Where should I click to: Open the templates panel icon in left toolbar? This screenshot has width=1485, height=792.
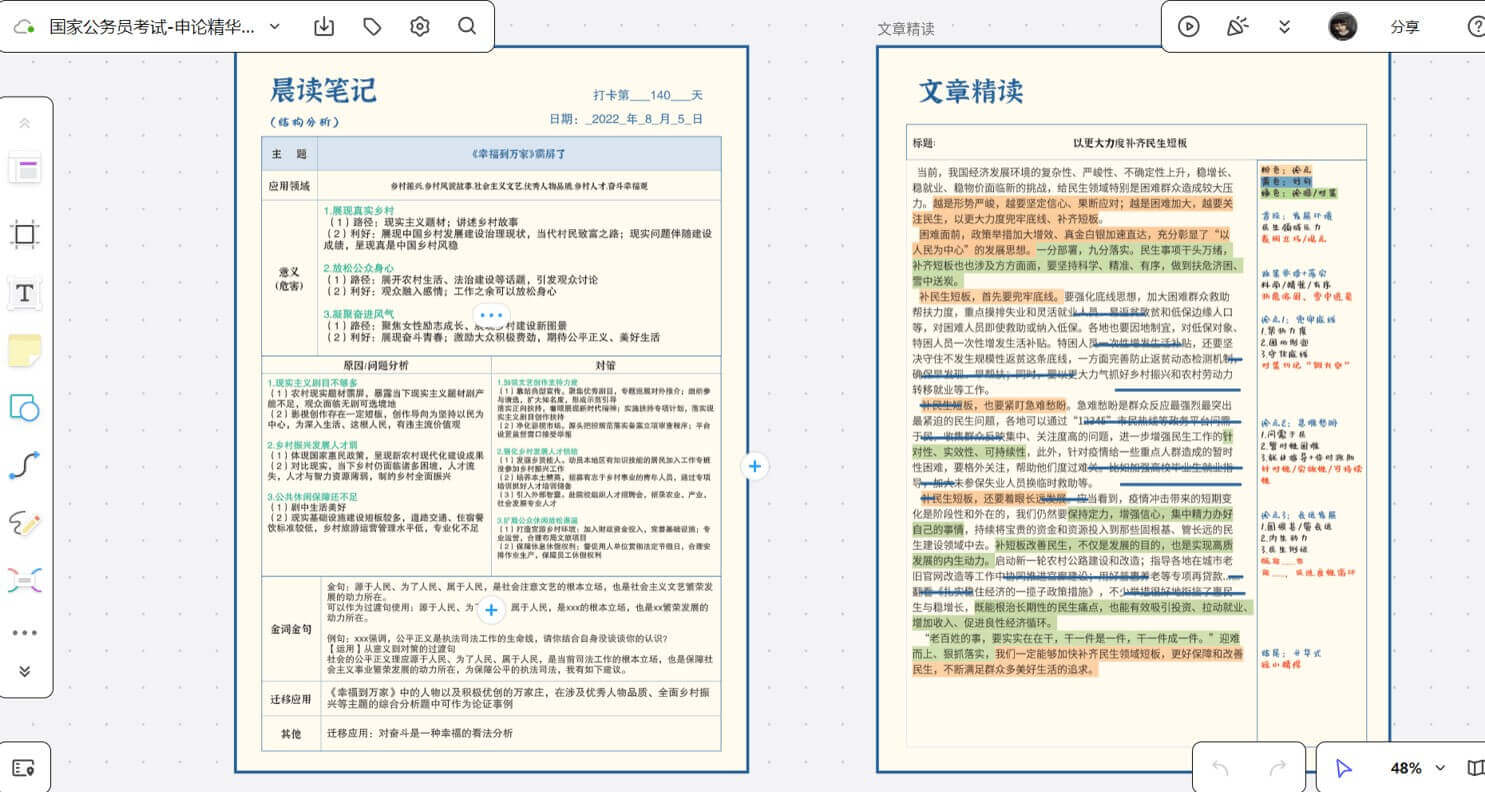tap(25, 169)
